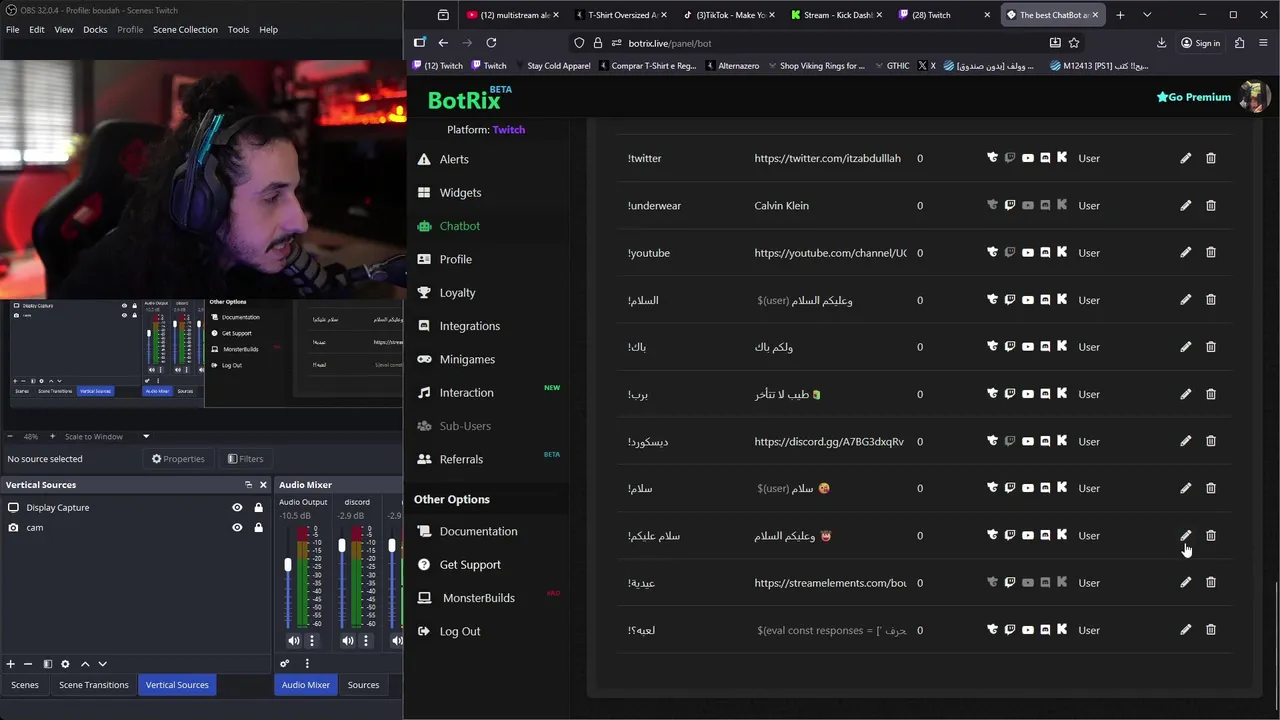
Task: Expand browser tab list chevron
Action: click(x=1147, y=15)
